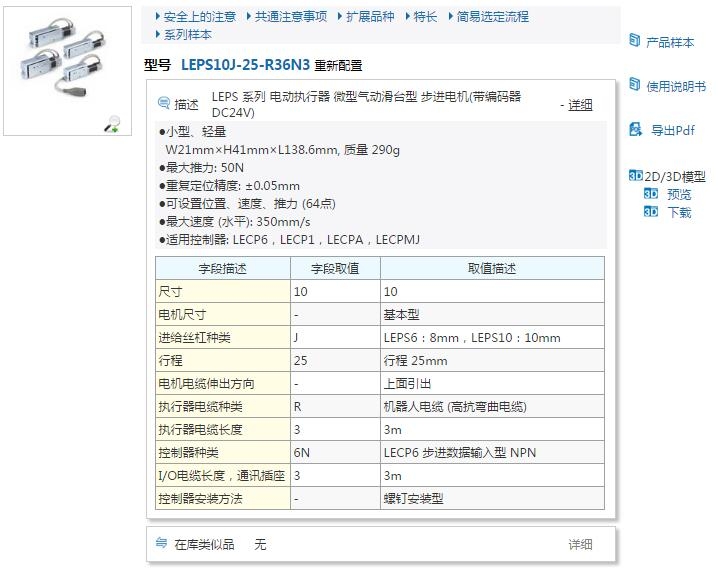Click the 下载 download link

point(679,212)
